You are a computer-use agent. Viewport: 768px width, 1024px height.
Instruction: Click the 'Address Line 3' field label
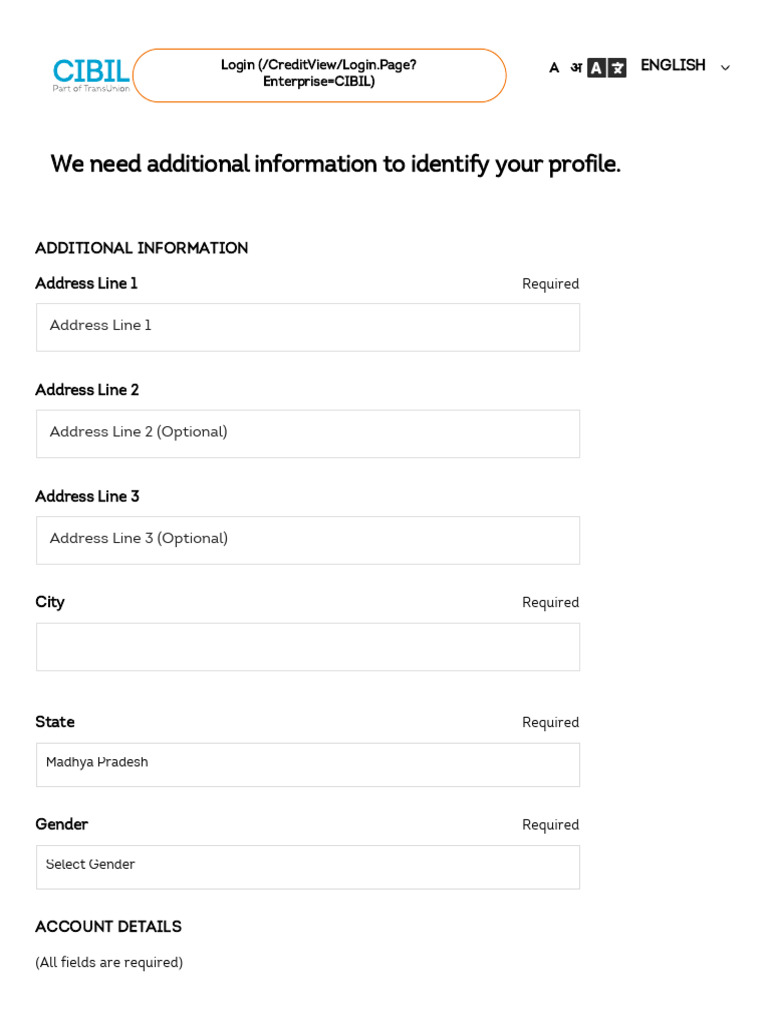tap(87, 497)
